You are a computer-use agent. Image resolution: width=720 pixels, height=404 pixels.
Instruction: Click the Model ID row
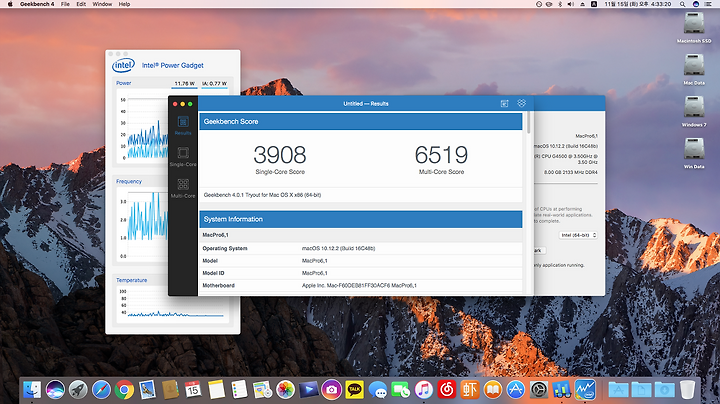click(361, 273)
